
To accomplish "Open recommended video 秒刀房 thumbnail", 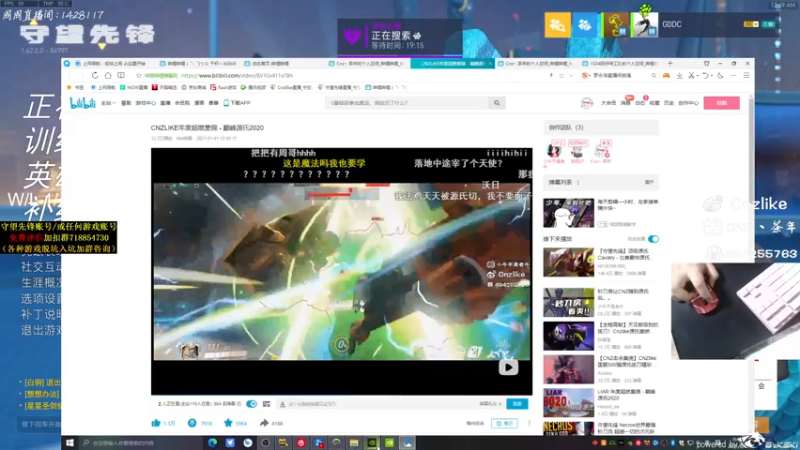I will pyautogui.click(x=568, y=302).
